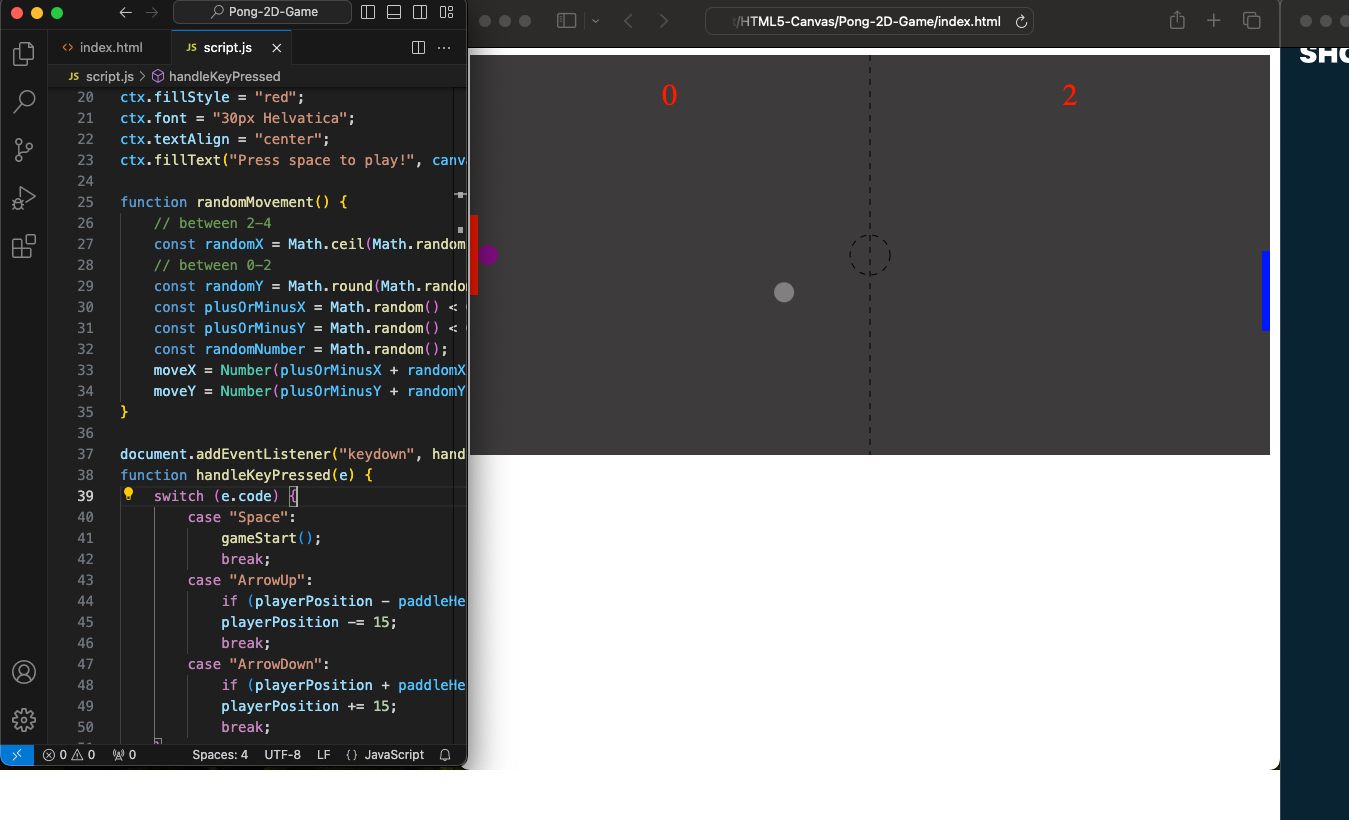Click the lightbulb code action on line 39
The width and height of the screenshot is (1349, 820).
(x=128, y=494)
